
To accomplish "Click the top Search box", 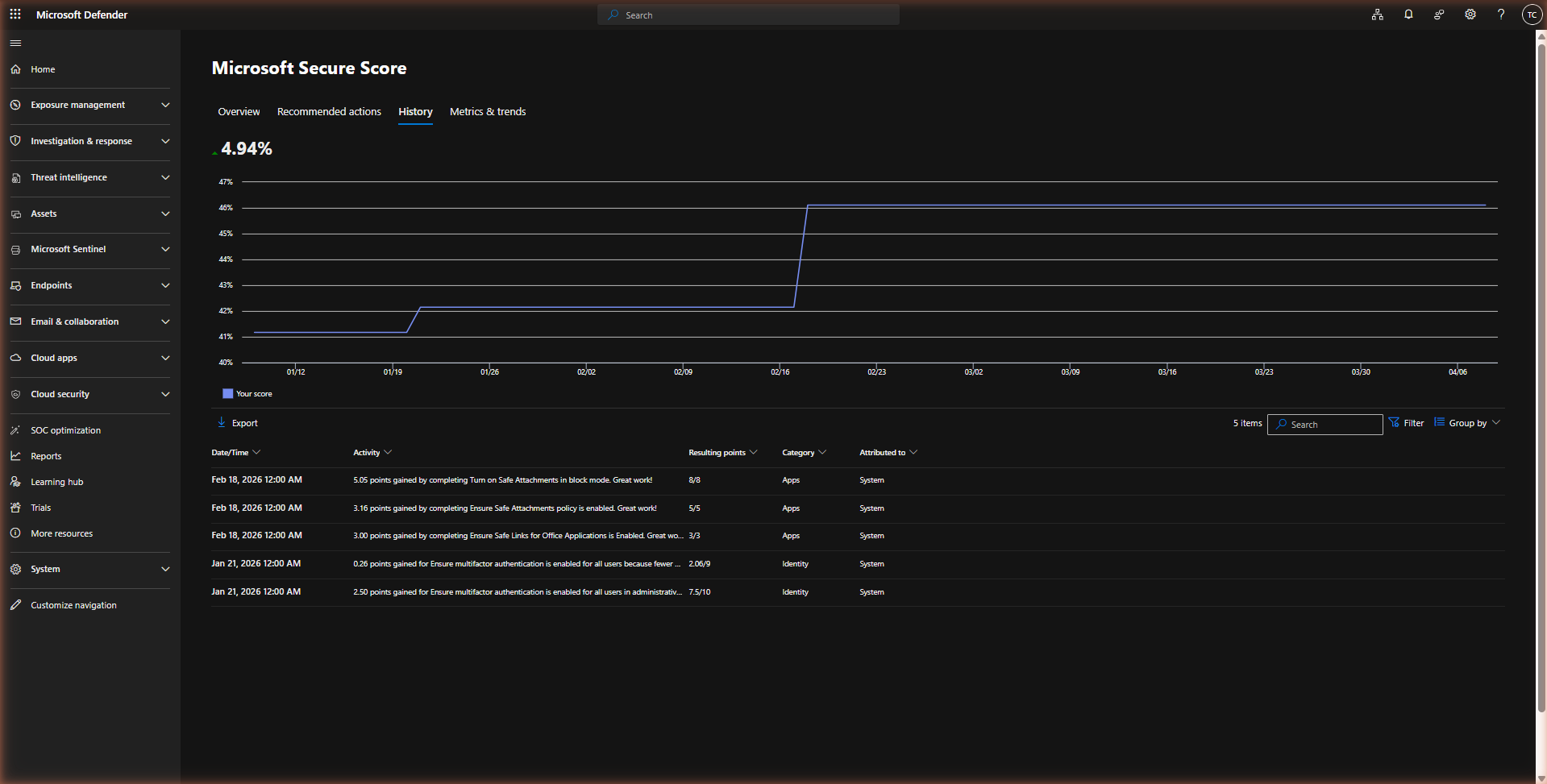I will click(748, 15).
